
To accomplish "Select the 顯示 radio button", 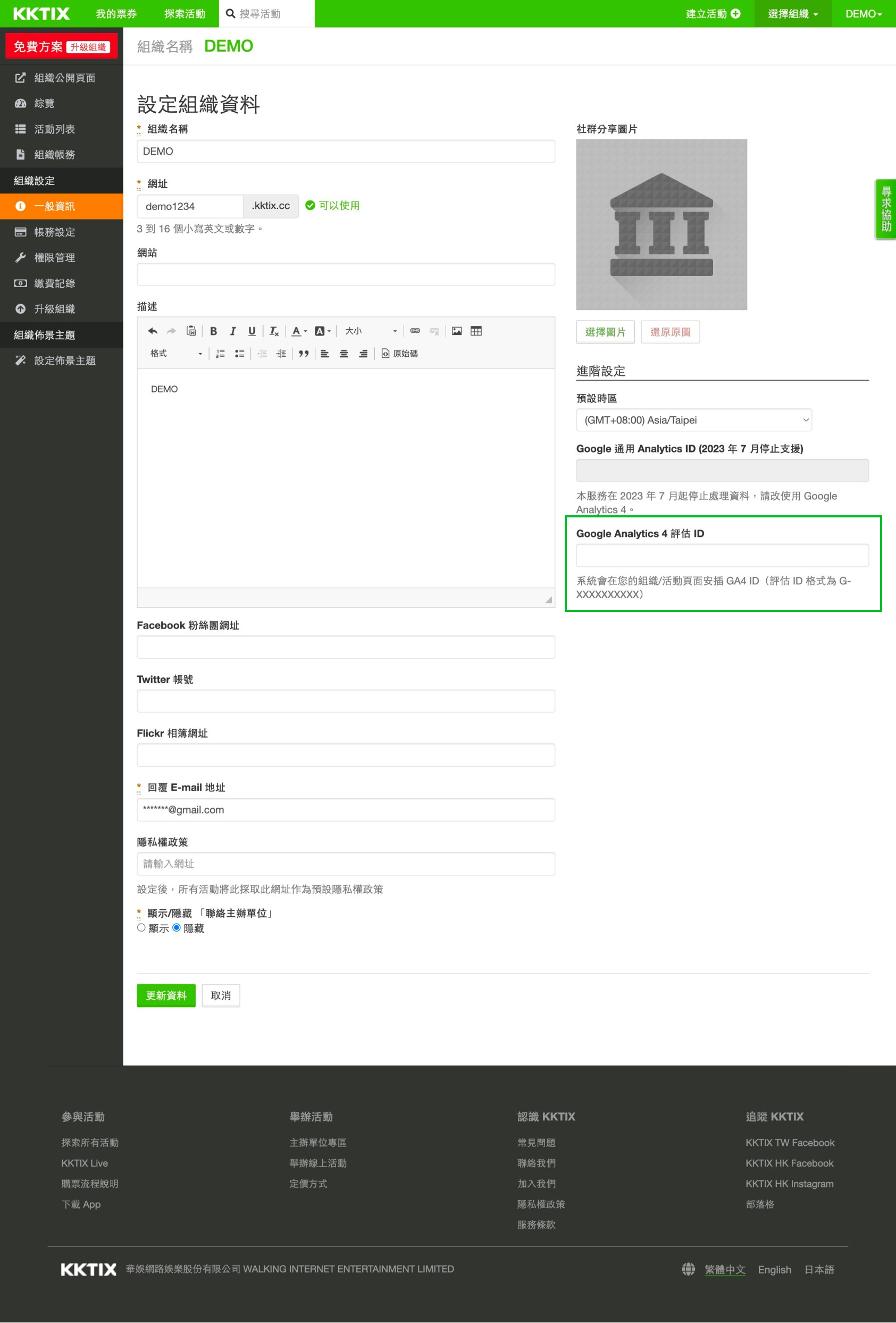I will click(141, 927).
